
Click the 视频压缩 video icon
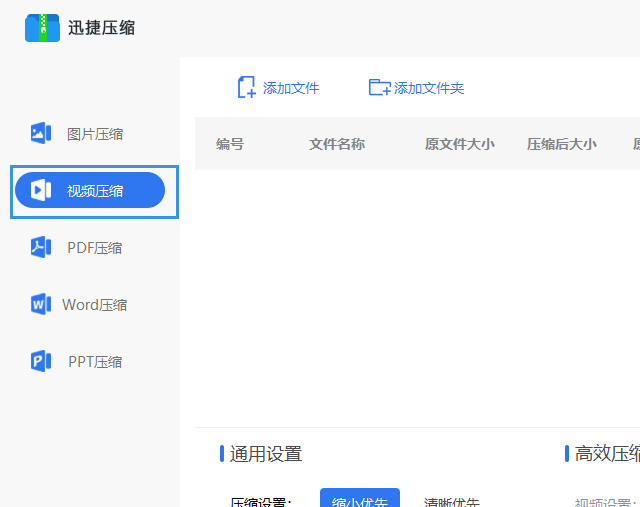(41, 190)
